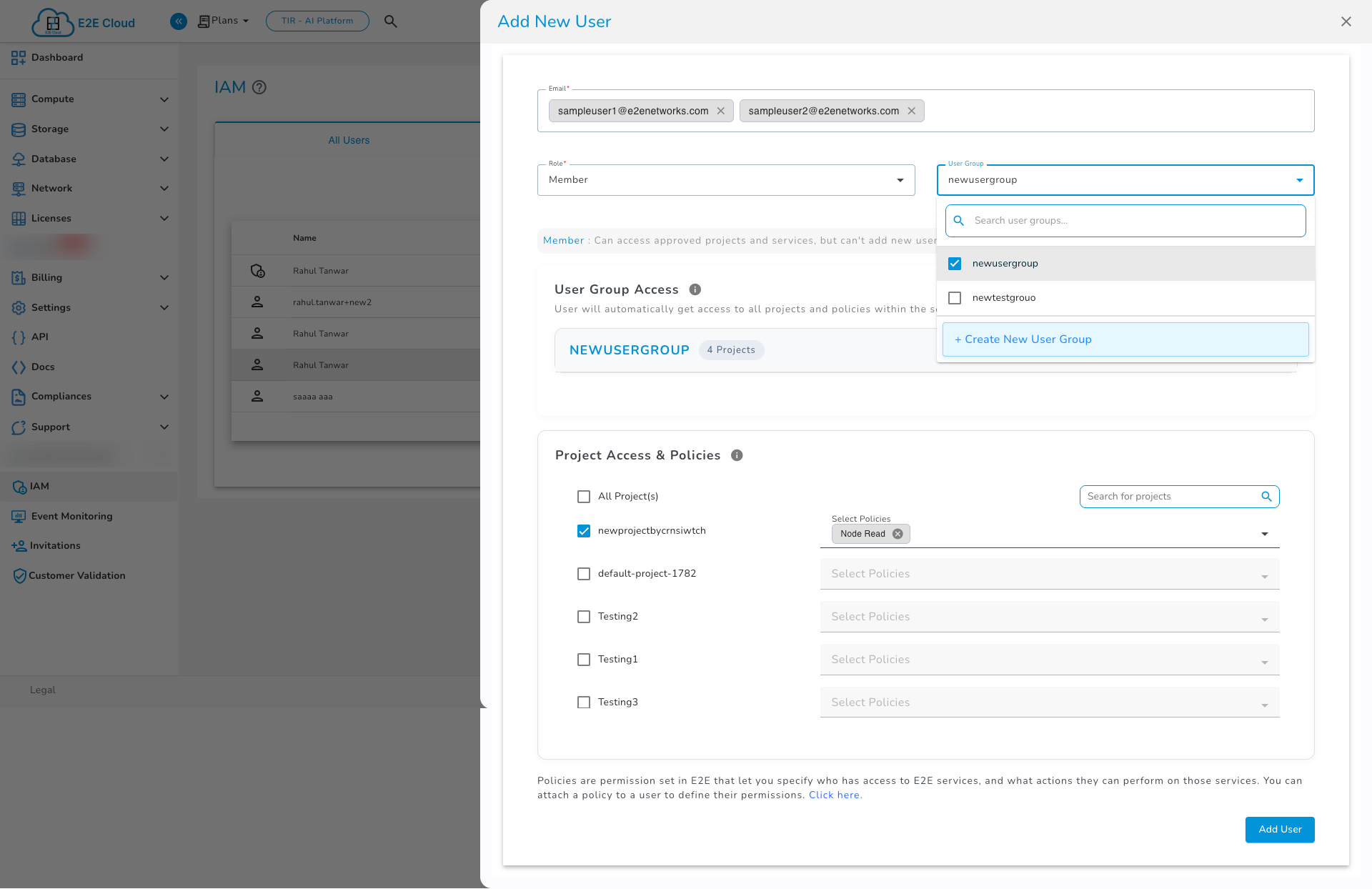Image resolution: width=1372 pixels, height=889 pixels.
Task: Switch to All Users tab
Action: point(349,140)
